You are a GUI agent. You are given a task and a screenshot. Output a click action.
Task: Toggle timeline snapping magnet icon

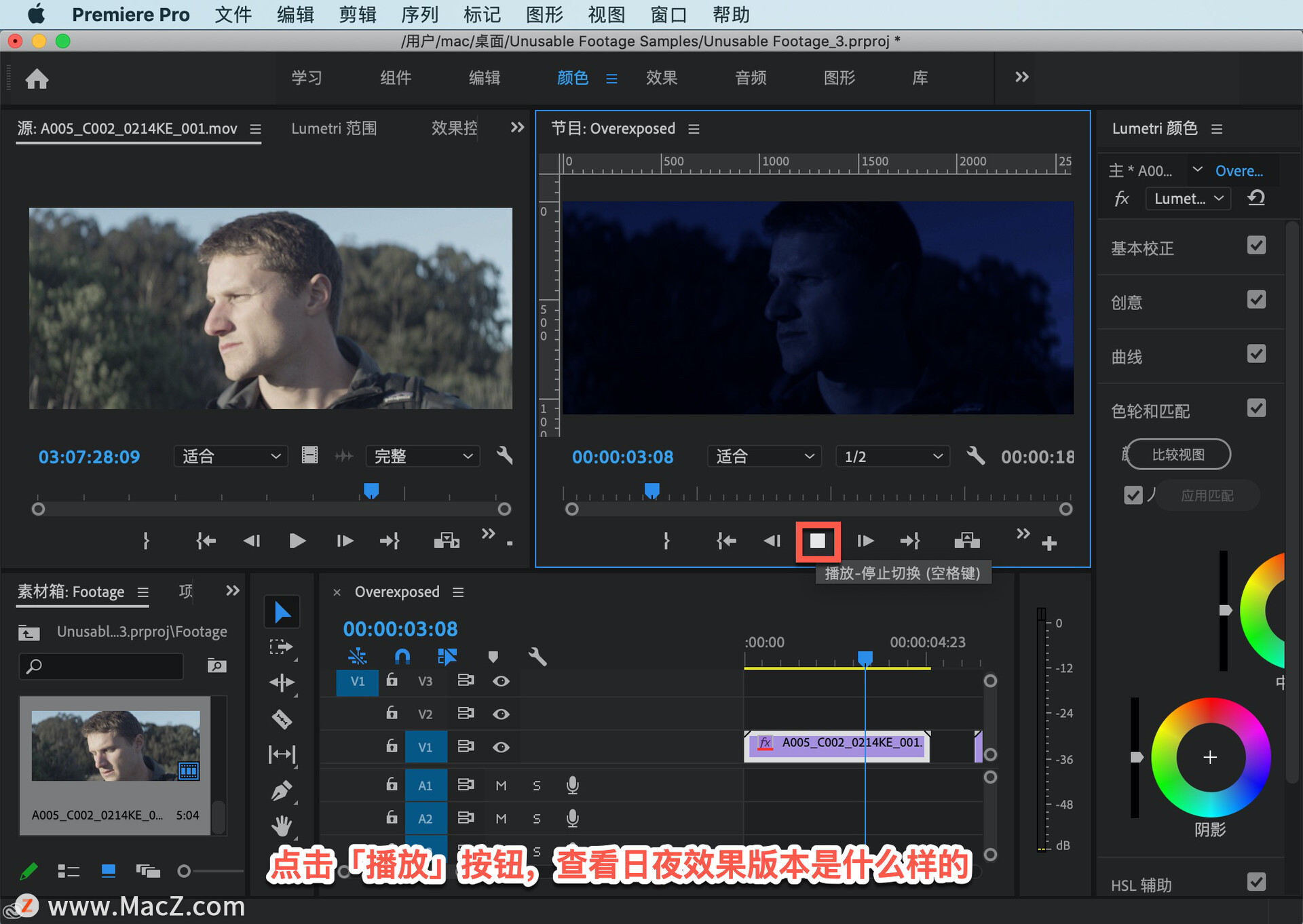[402, 656]
